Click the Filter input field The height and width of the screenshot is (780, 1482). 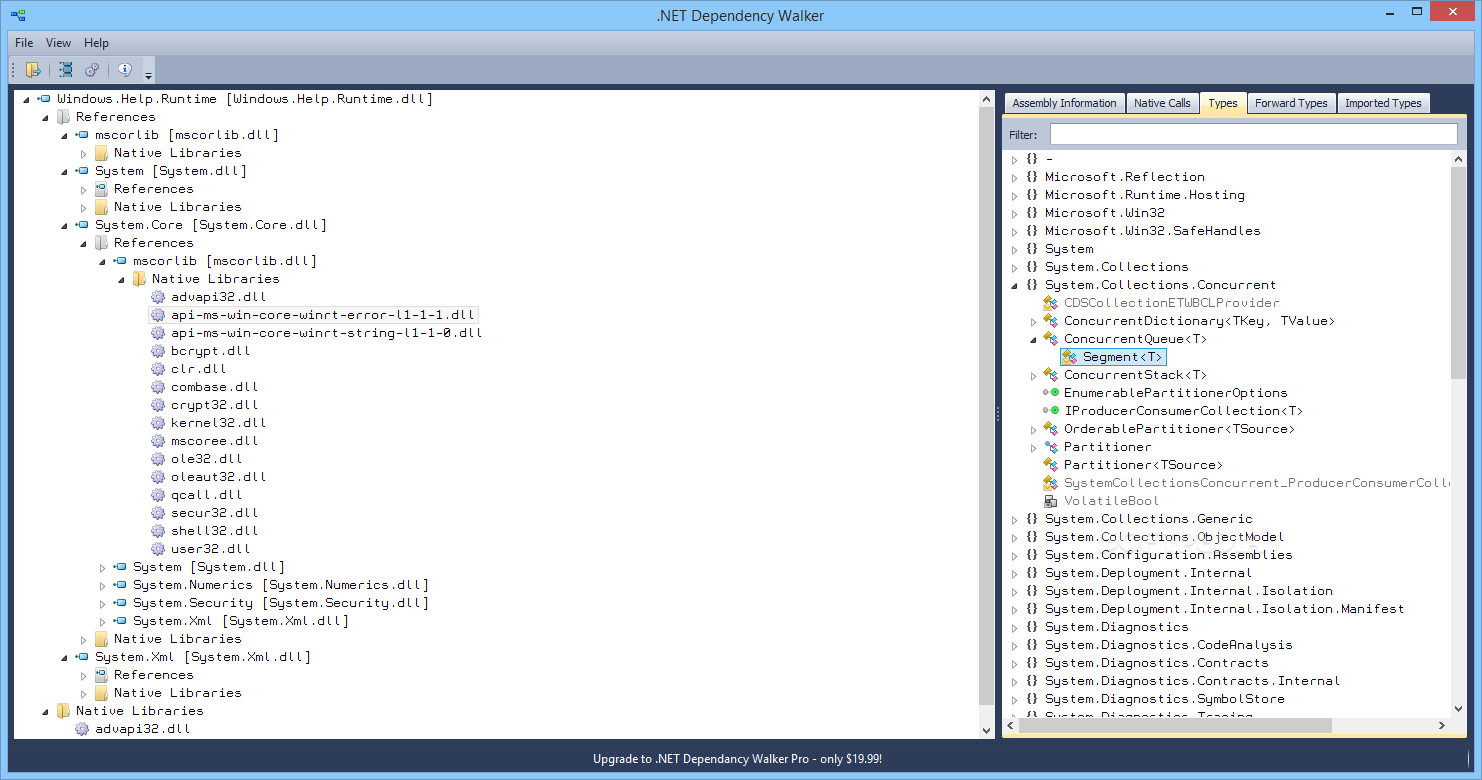1253,134
